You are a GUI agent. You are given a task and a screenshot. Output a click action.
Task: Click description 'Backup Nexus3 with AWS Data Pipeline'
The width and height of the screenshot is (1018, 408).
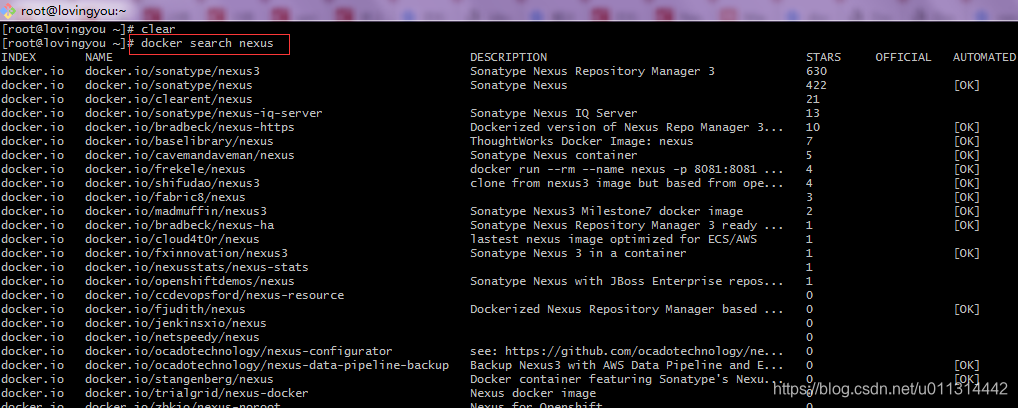pyautogui.click(x=627, y=365)
